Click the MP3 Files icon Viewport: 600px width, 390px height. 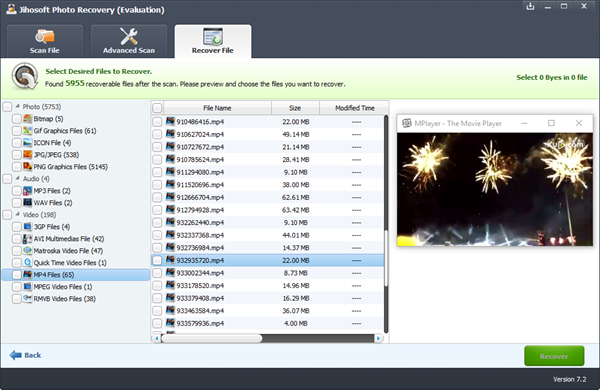(27, 191)
